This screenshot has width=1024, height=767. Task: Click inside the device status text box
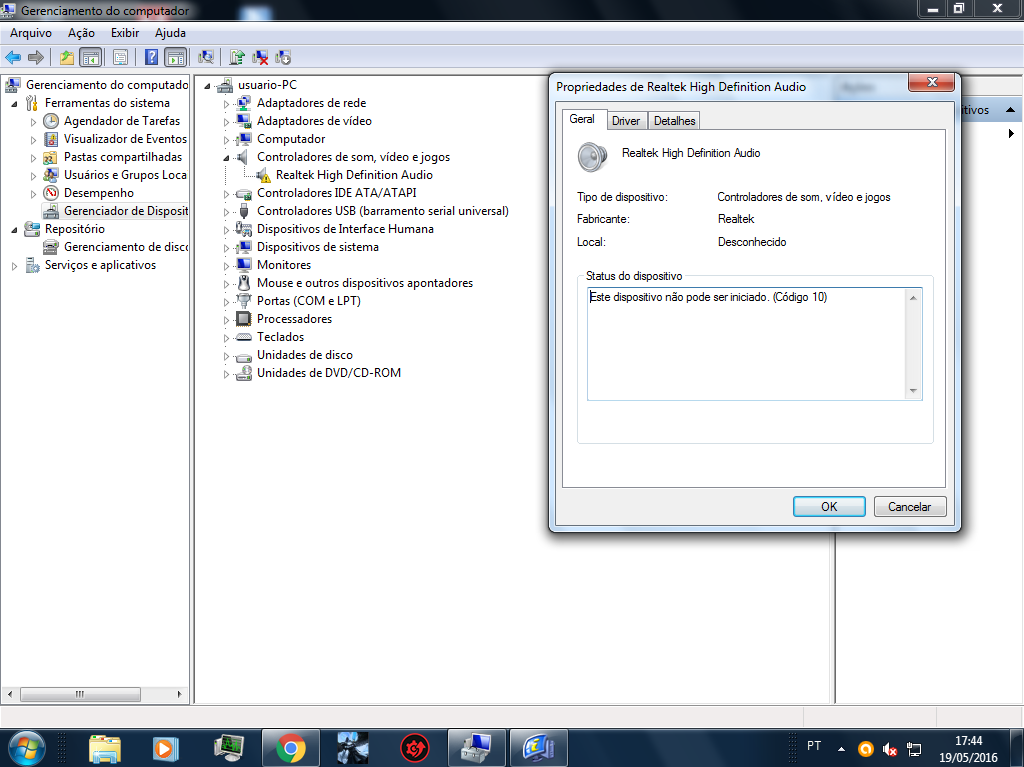[746, 344]
